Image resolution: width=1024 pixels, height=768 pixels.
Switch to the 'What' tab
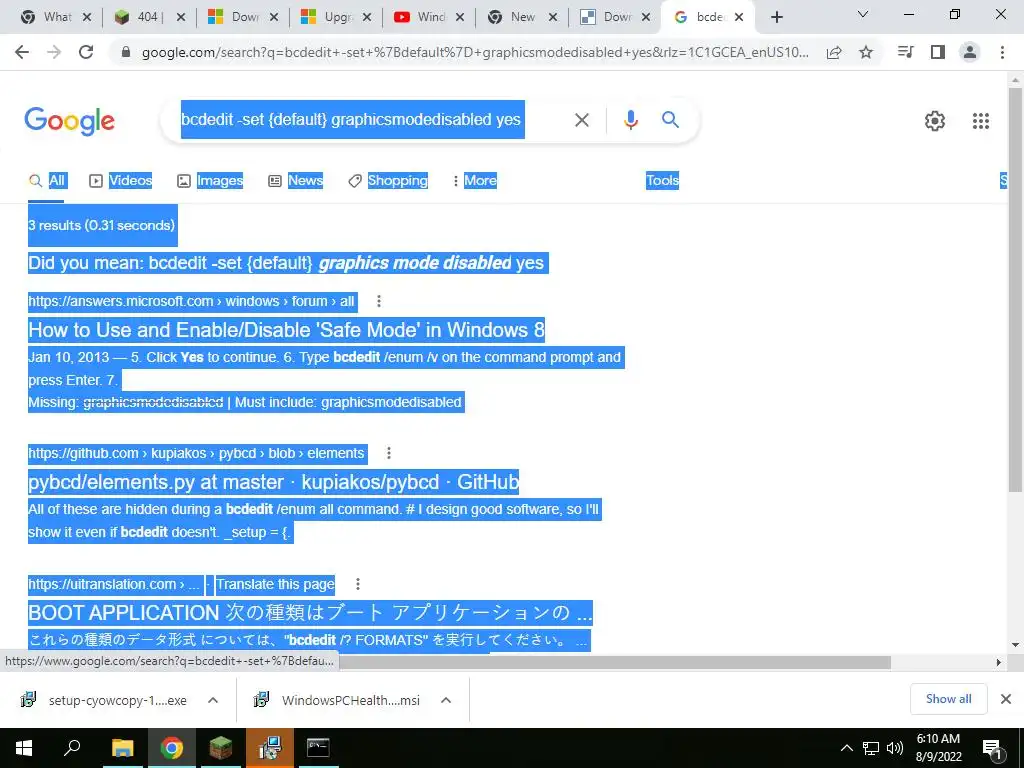[56, 17]
